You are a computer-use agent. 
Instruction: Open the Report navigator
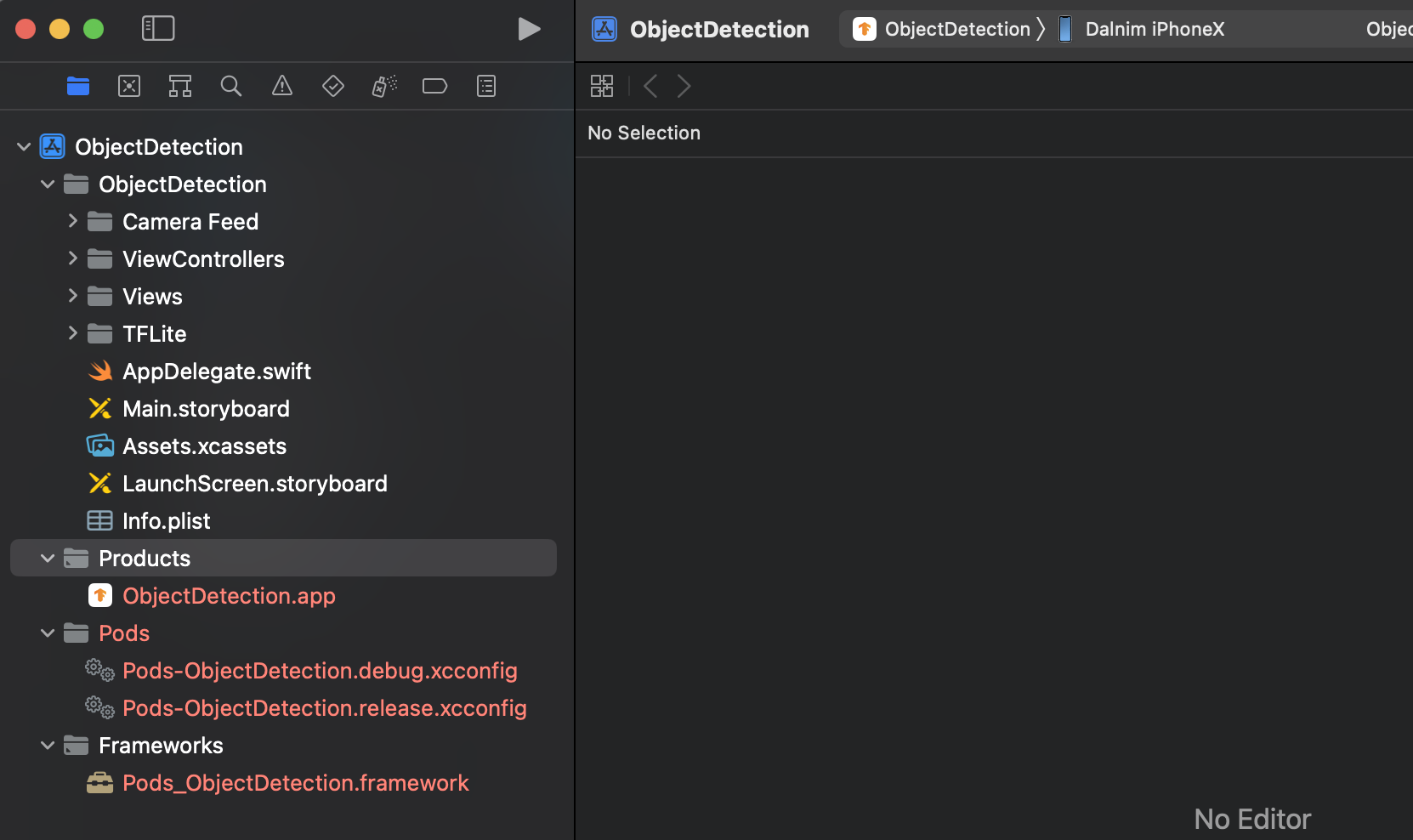click(486, 86)
